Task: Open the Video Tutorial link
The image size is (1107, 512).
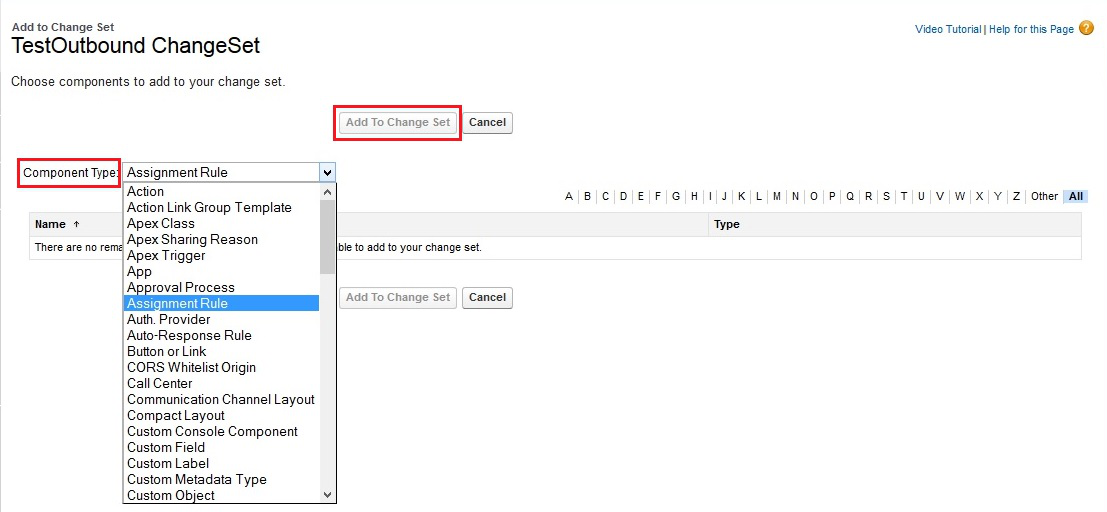Action: tap(947, 29)
